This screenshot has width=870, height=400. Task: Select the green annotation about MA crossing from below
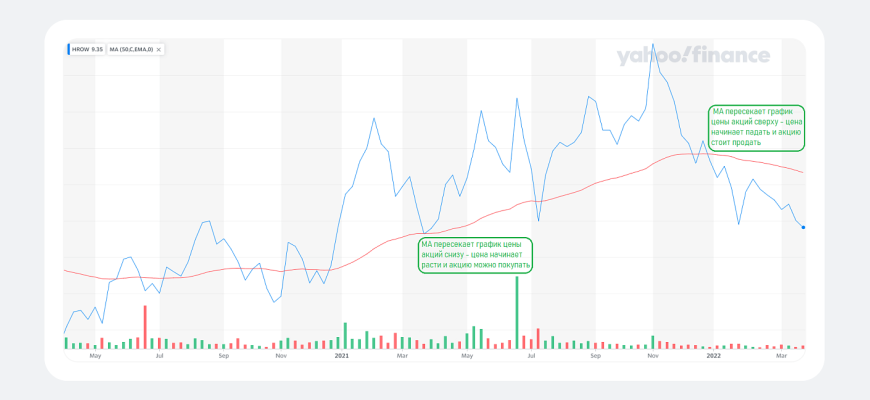[x=476, y=255]
